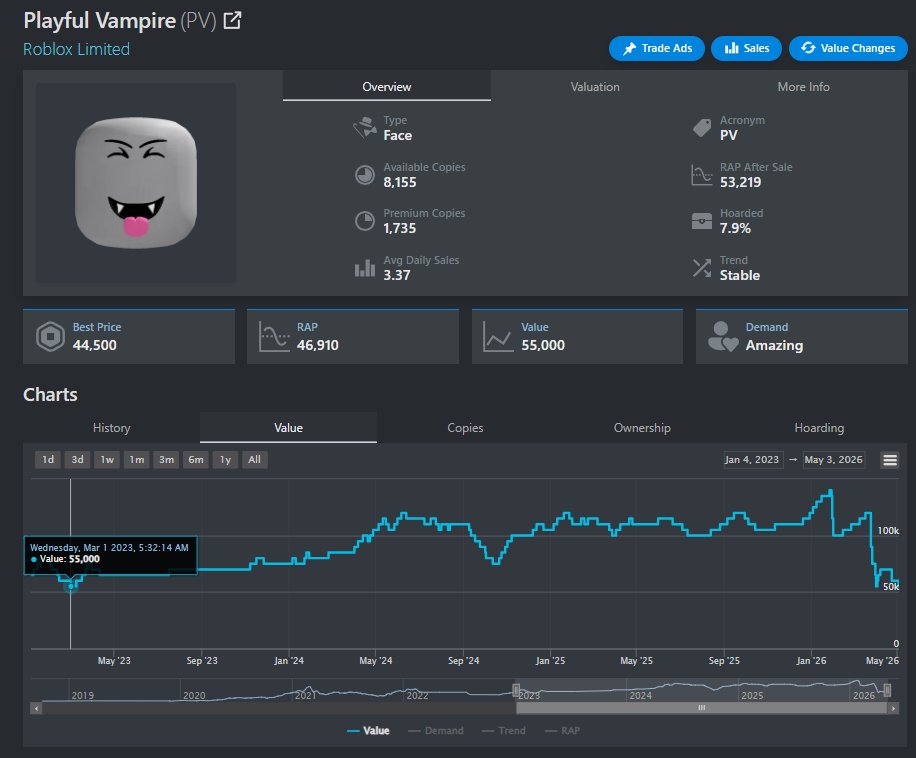Click the RAP After Sale chart icon

click(x=702, y=175)
